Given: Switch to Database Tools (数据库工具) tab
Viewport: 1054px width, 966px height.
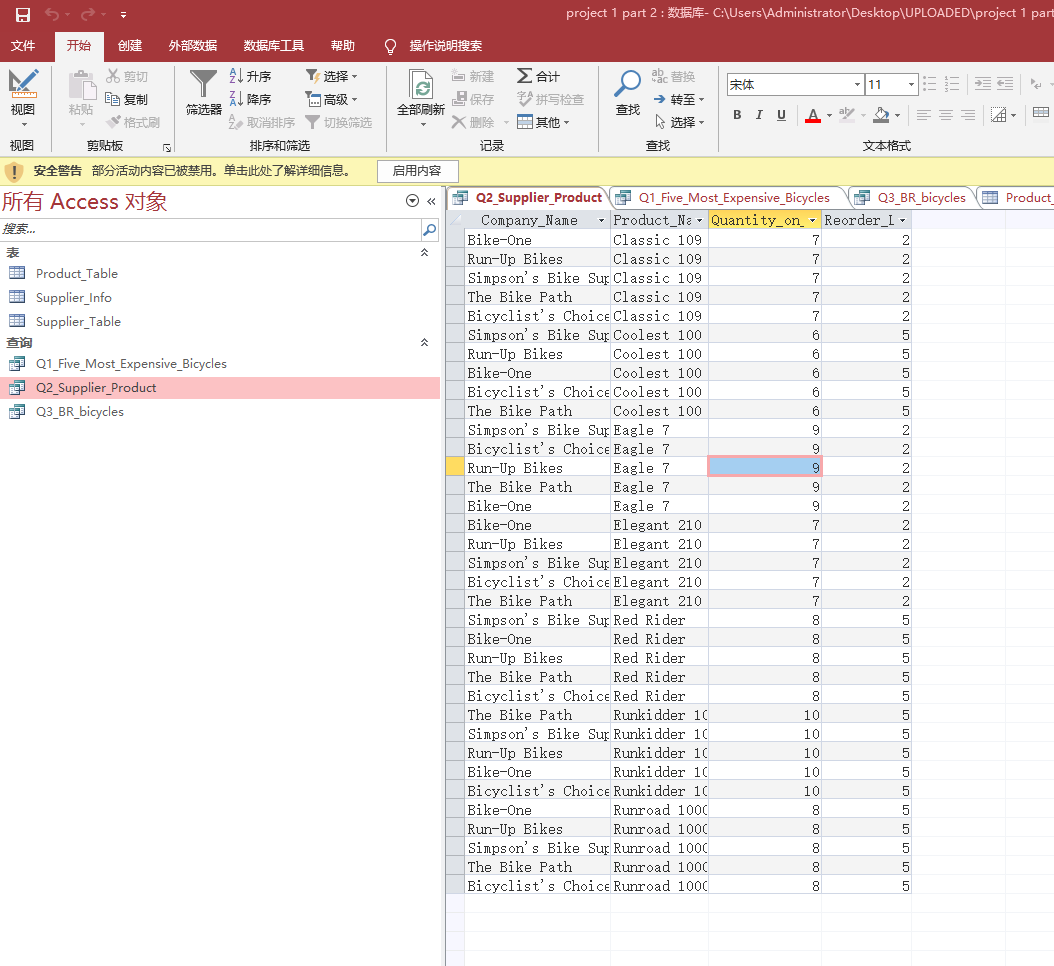Looking at the screenshot, I should [274, 45].
